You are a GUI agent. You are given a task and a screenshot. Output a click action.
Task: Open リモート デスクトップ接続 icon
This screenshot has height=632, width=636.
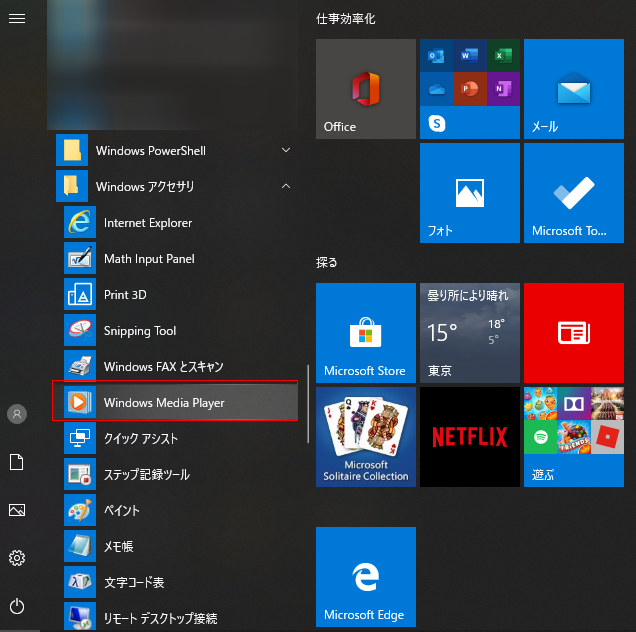tap(80, 617)
